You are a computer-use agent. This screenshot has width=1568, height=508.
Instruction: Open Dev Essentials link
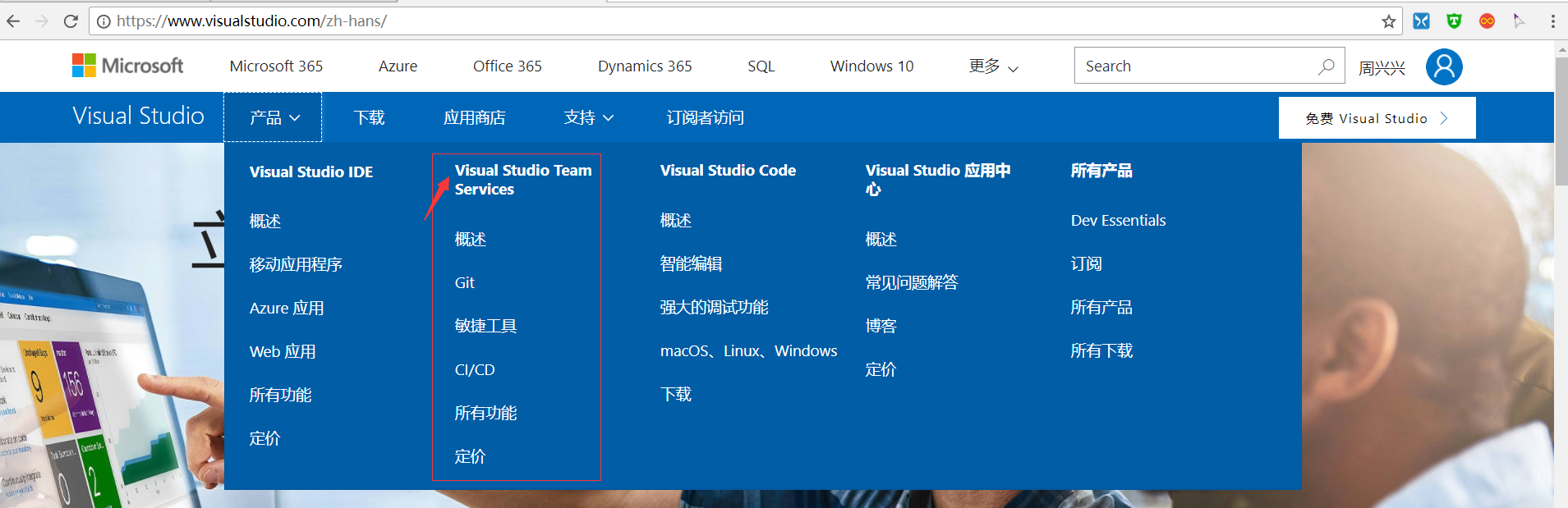tap(1118, 220)
